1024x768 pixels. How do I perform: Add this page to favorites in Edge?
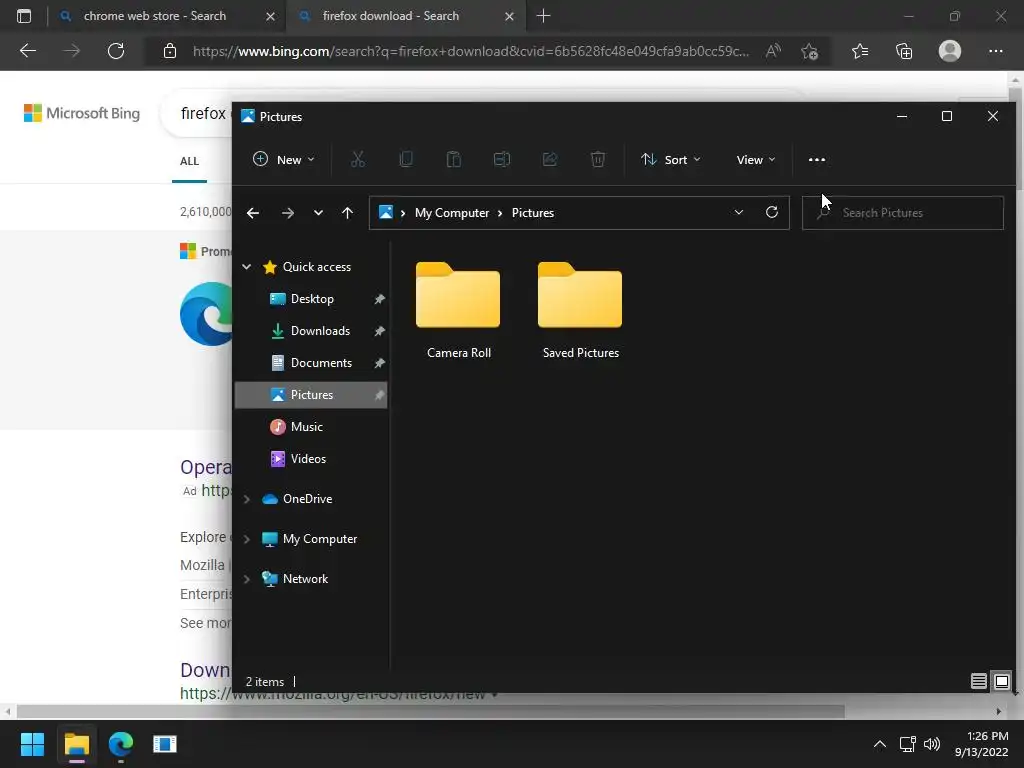pyautogui.click(x=809, y=51)
